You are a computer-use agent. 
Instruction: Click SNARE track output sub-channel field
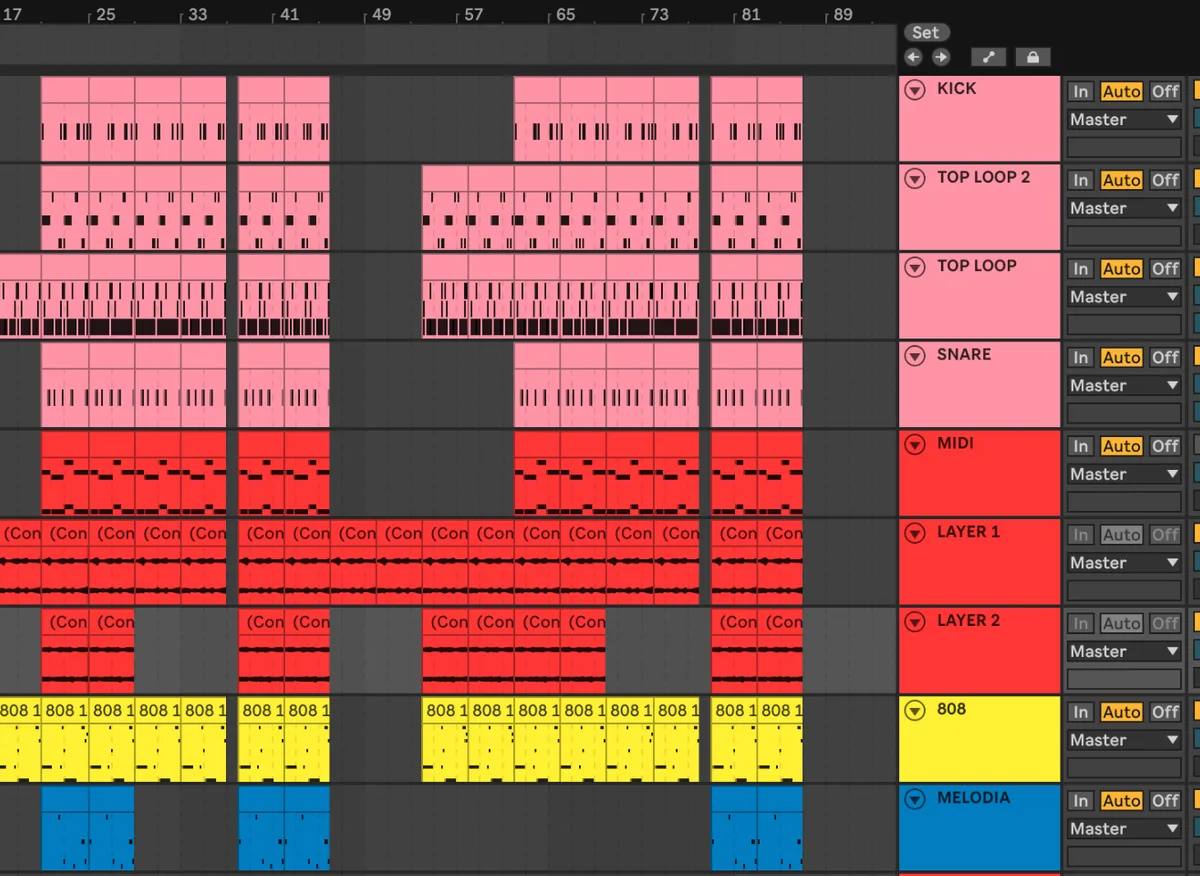pyautogui.click(x=1124, y=414)
